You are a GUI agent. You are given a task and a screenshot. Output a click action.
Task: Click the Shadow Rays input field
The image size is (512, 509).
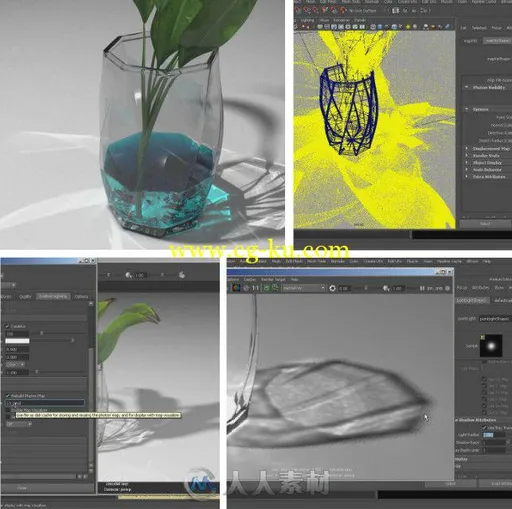[x=494, y=442]
